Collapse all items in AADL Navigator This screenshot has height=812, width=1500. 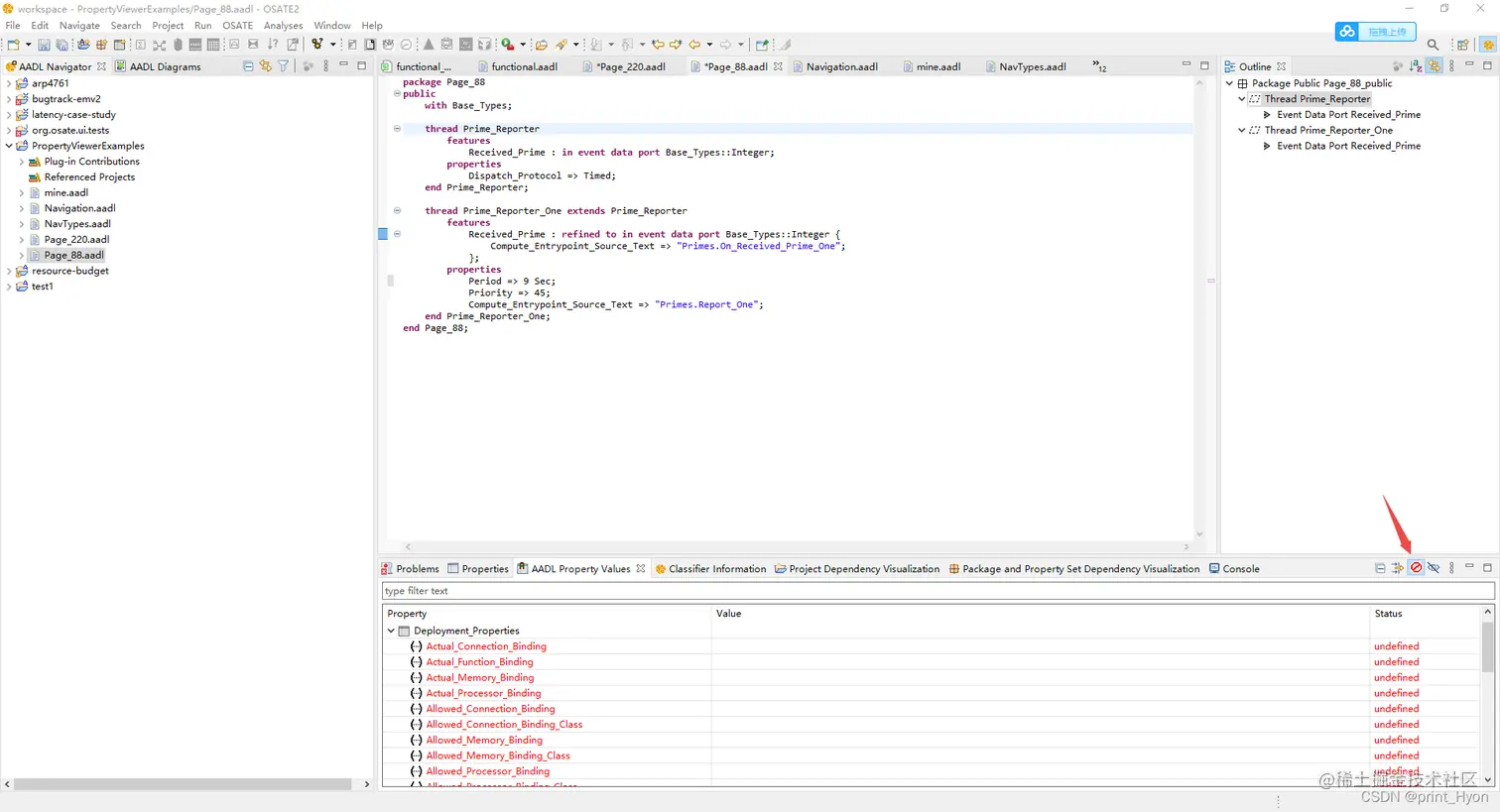pyautogui.click(x=248, y=66)
